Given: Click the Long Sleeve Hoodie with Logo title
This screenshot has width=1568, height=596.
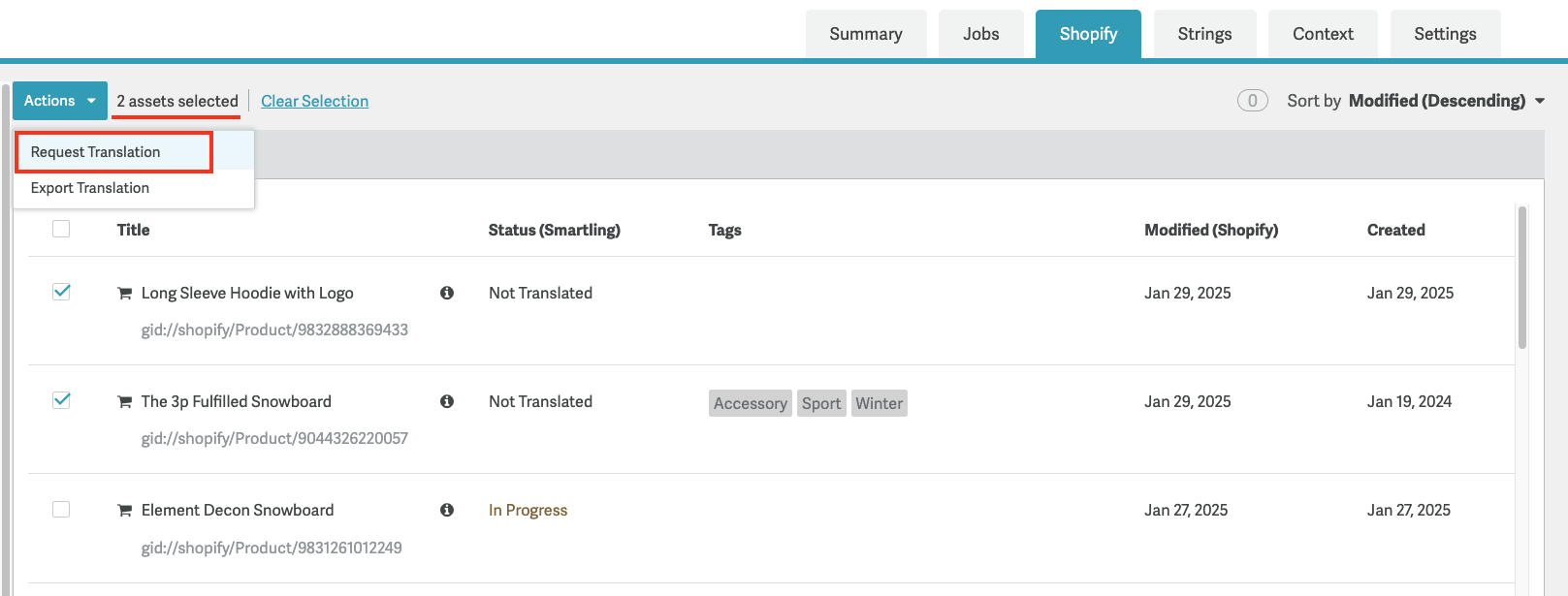Looking at the screenshot, I should 247,293.
